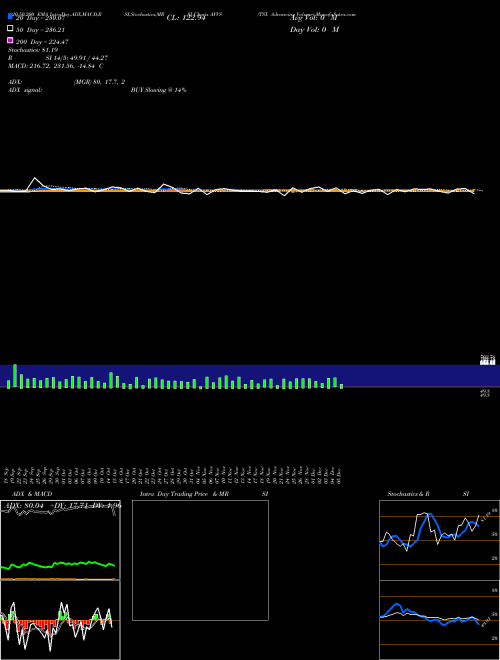Click the MACD: 216.72, 231.56 line
This screenshot has width=500, height=660.
coord(56,66)
